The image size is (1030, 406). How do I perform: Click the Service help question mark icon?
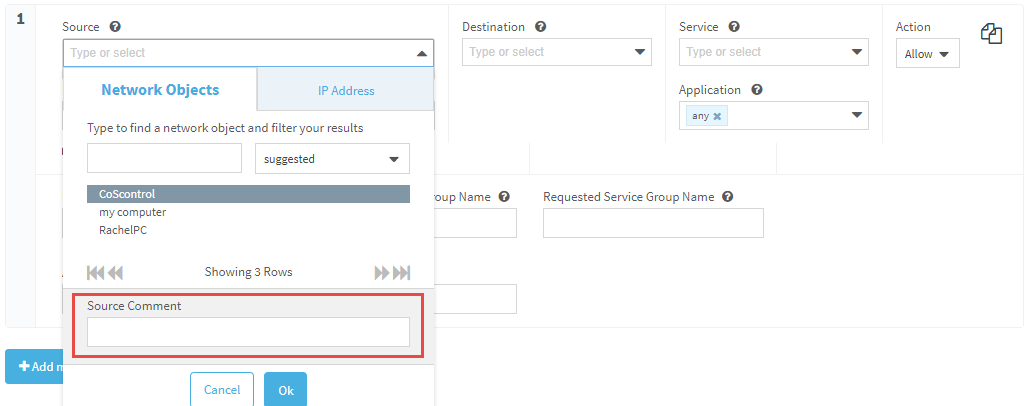[735, 27]
